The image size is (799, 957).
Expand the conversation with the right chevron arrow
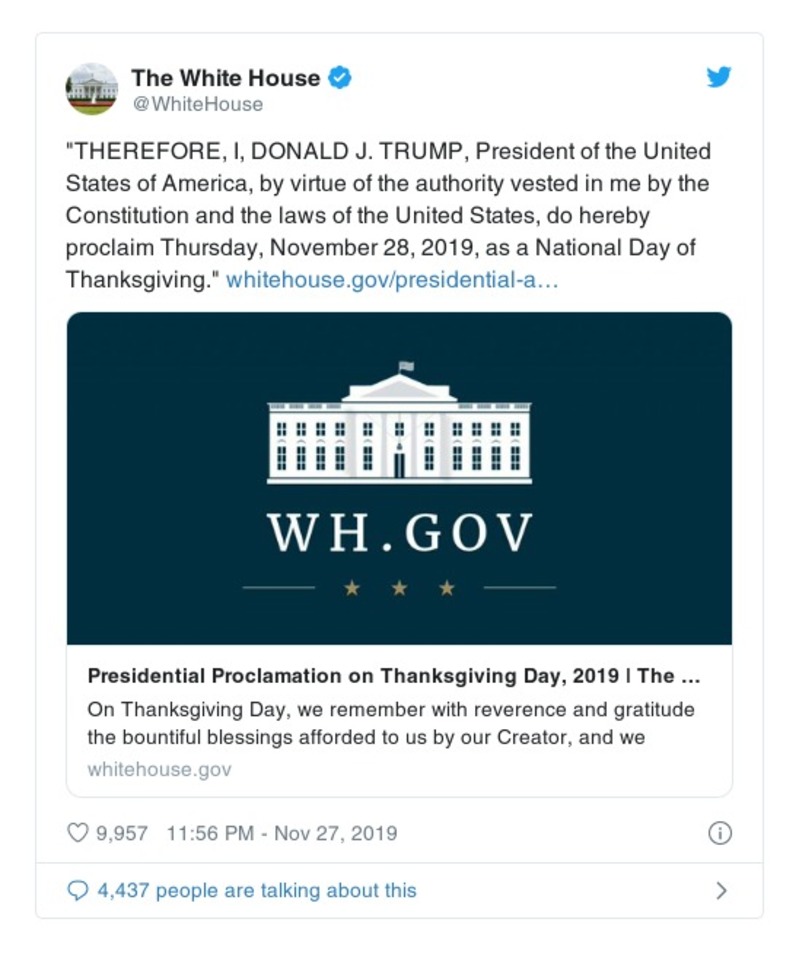click(722, 888)
